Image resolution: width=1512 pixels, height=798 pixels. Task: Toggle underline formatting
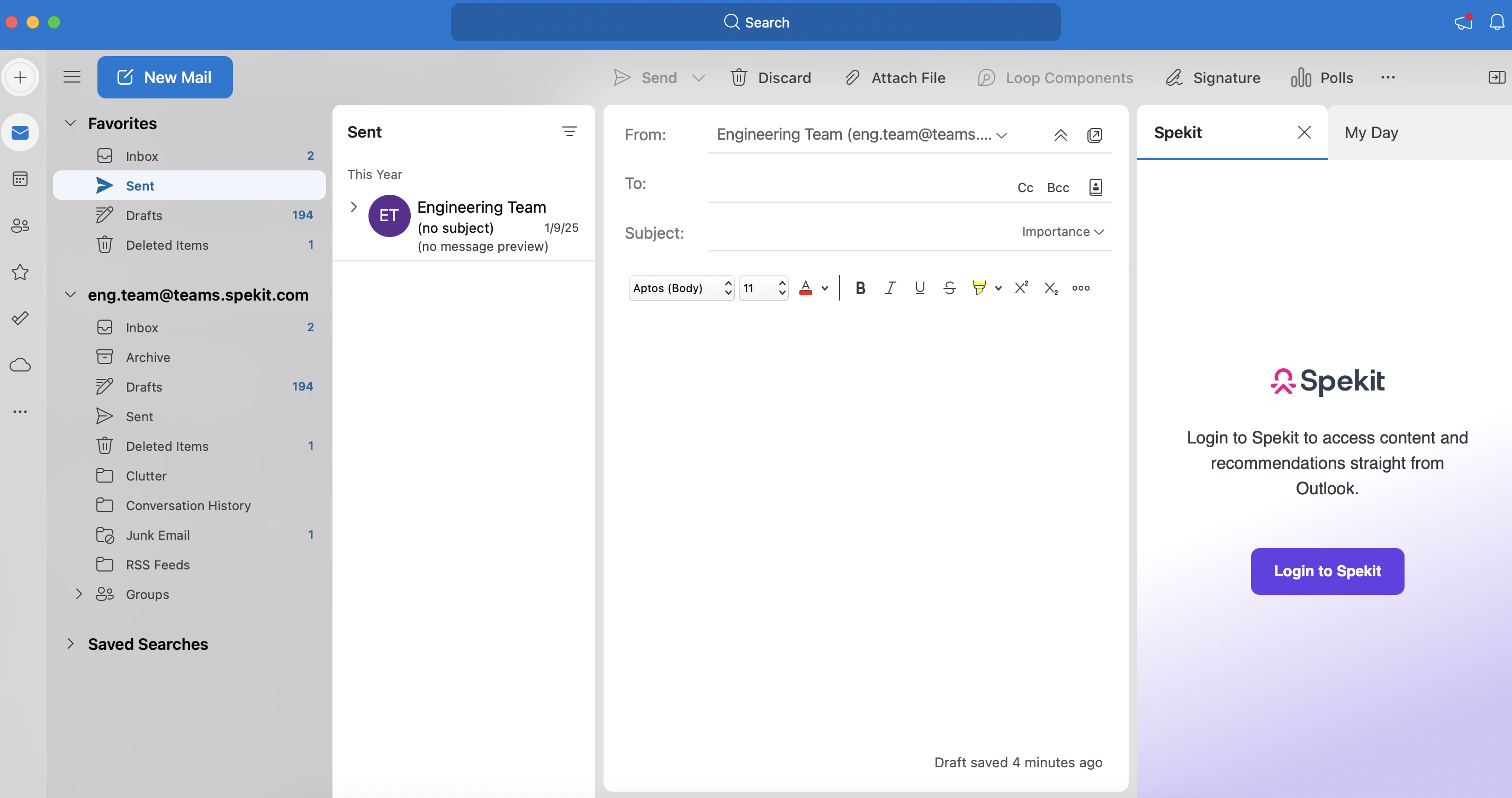pos(920,288)
